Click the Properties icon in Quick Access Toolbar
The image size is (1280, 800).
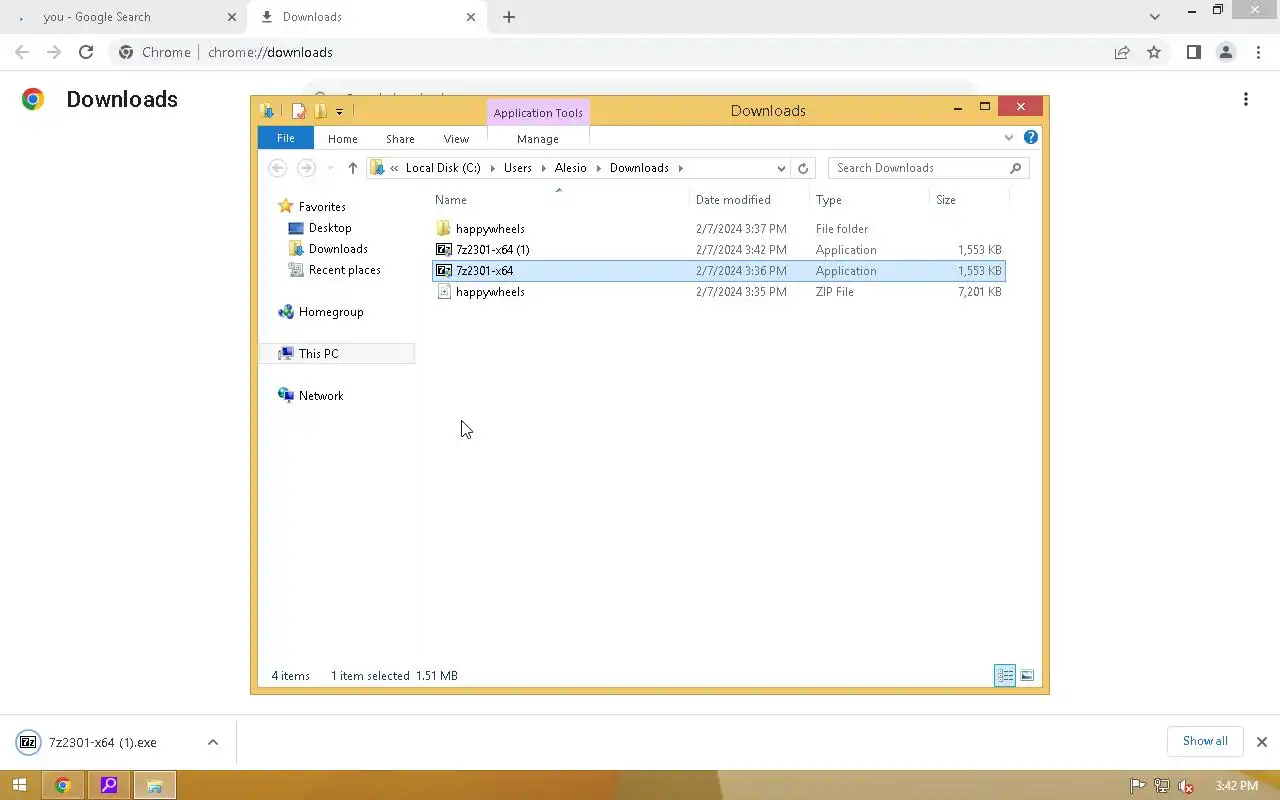[298, 111]
